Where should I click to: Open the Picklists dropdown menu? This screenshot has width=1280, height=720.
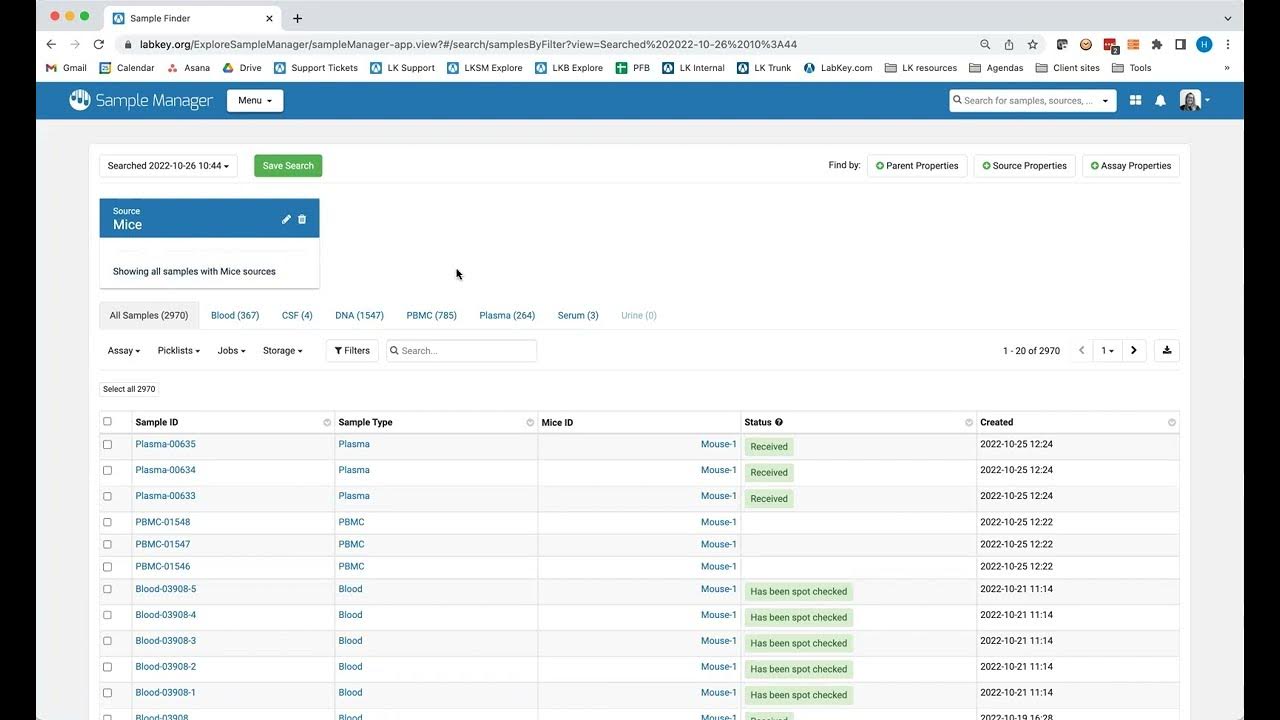tap(179, 351)
